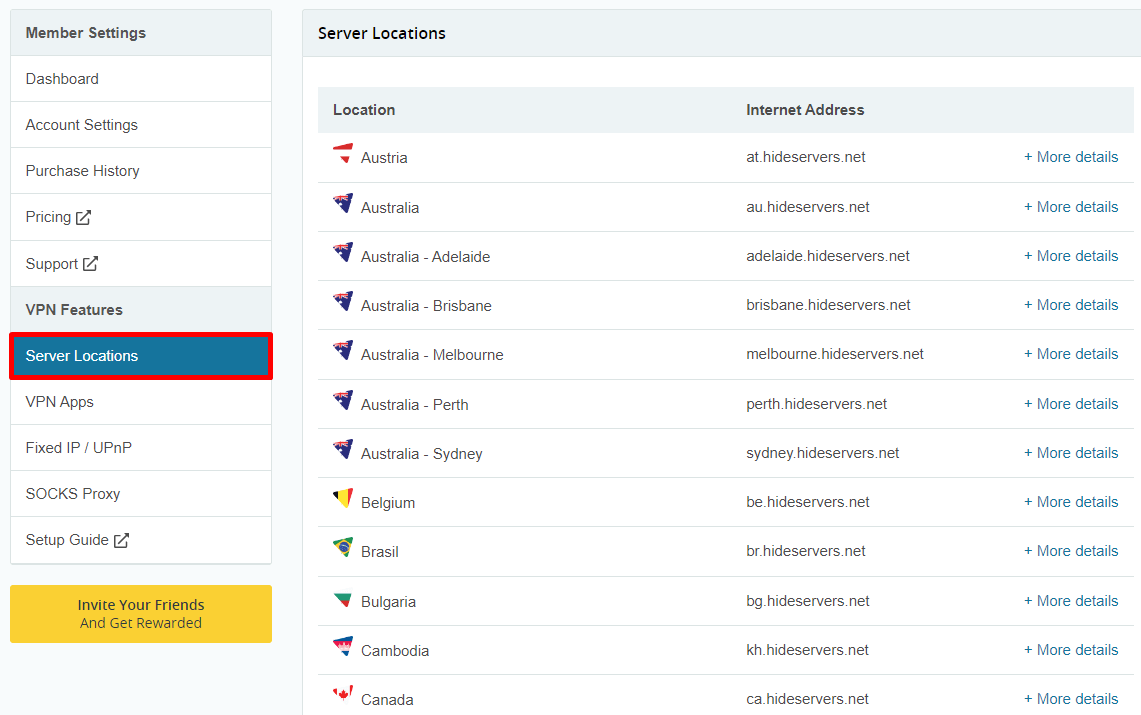Click the Belgium flag icon
1141x715 pixels.
pyautogui.click(x=343, y=498)
